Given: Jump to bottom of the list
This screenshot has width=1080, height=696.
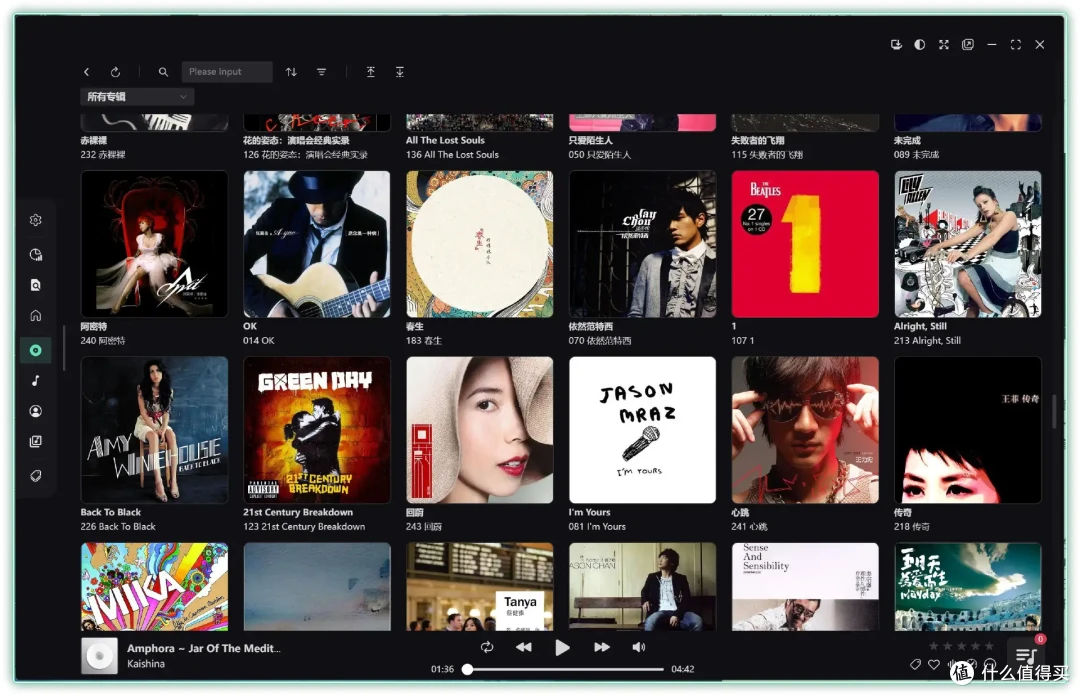Looking at the screenshot, I should coord(399,72).
